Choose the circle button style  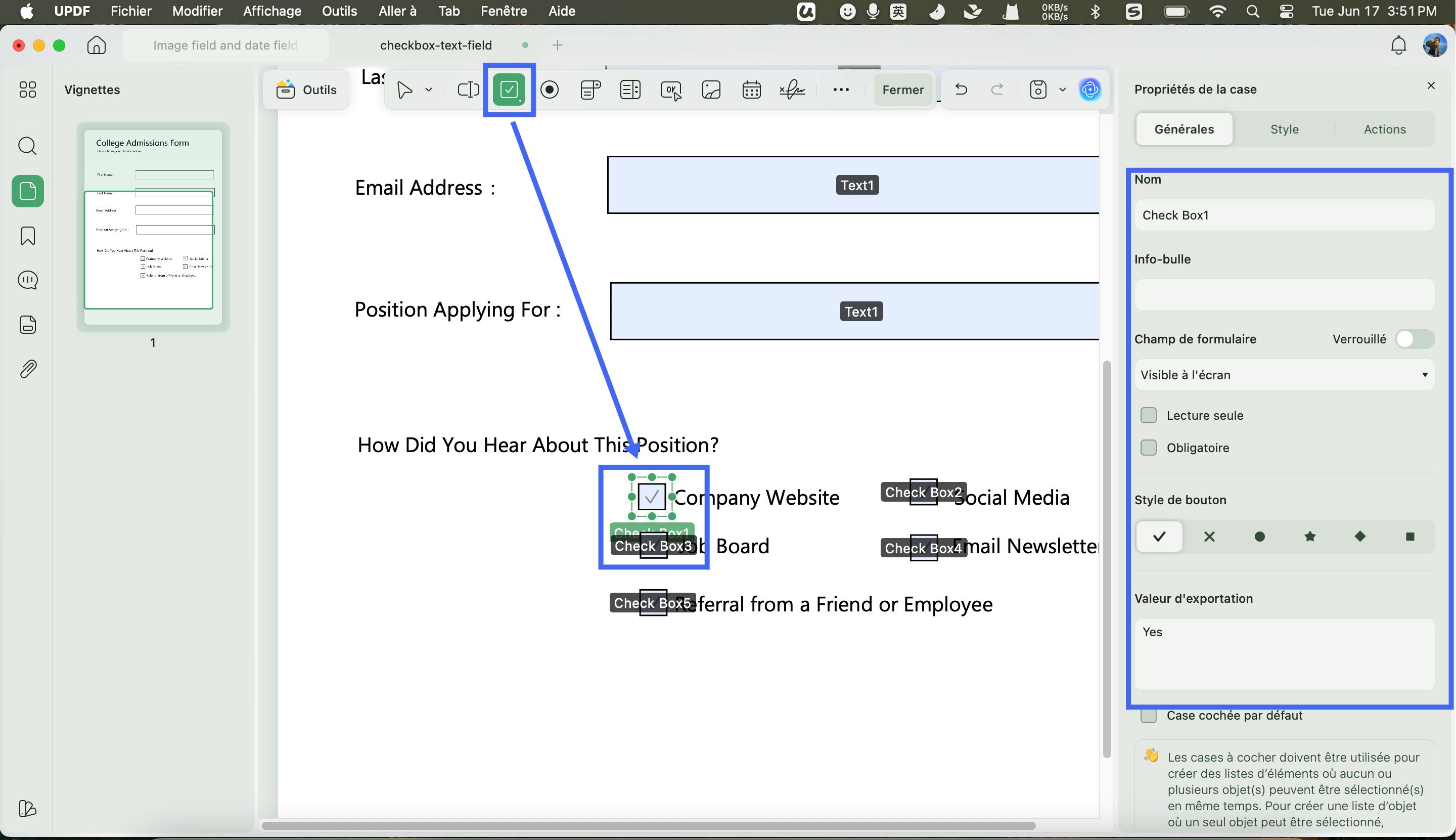click(x=1259, y=537)
